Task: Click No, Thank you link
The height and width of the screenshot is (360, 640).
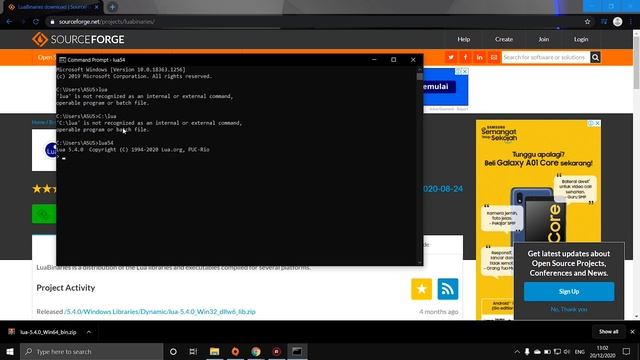Action: (x=569, y=309)
